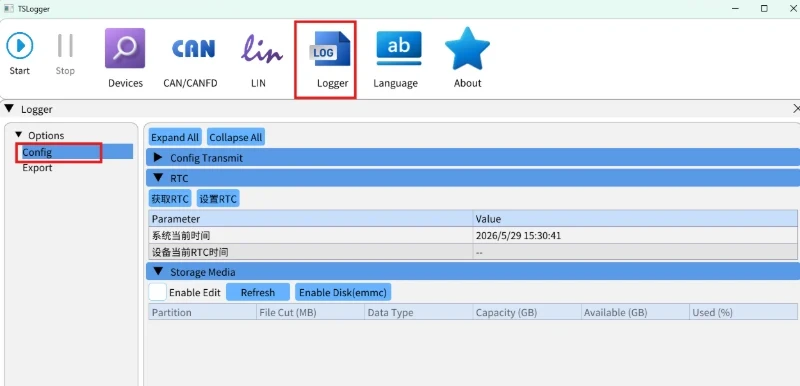Click the 系统当前时间 row label
This screenshot has width=800, height=386.
pyautogui.click(x=181, y=236)
